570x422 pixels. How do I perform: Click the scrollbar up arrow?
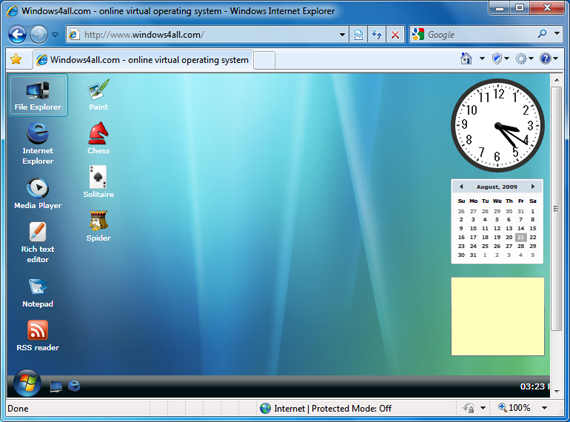[557, 80]
